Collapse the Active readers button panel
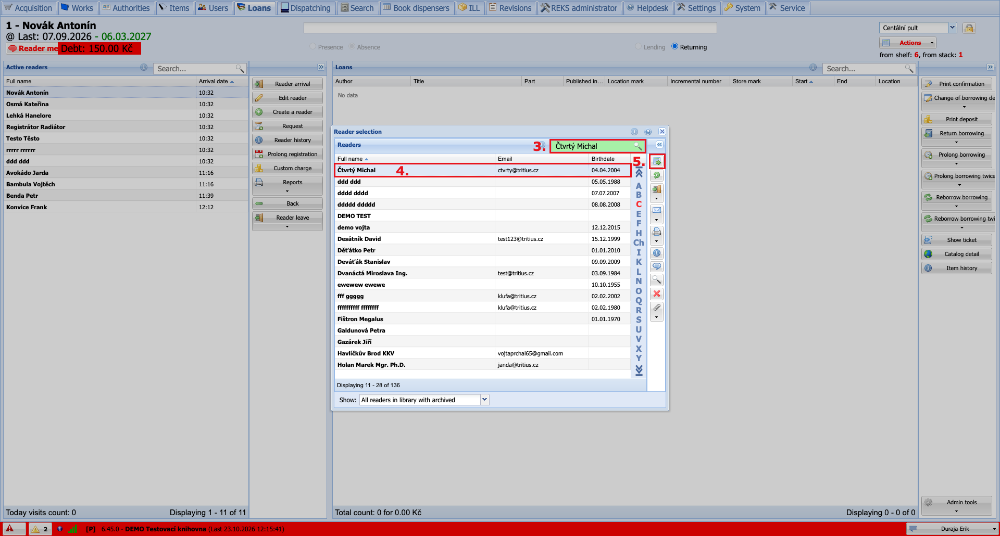The height and width of the screenshot is (536, 1000). pyautogui.click(x=320, y=67)
